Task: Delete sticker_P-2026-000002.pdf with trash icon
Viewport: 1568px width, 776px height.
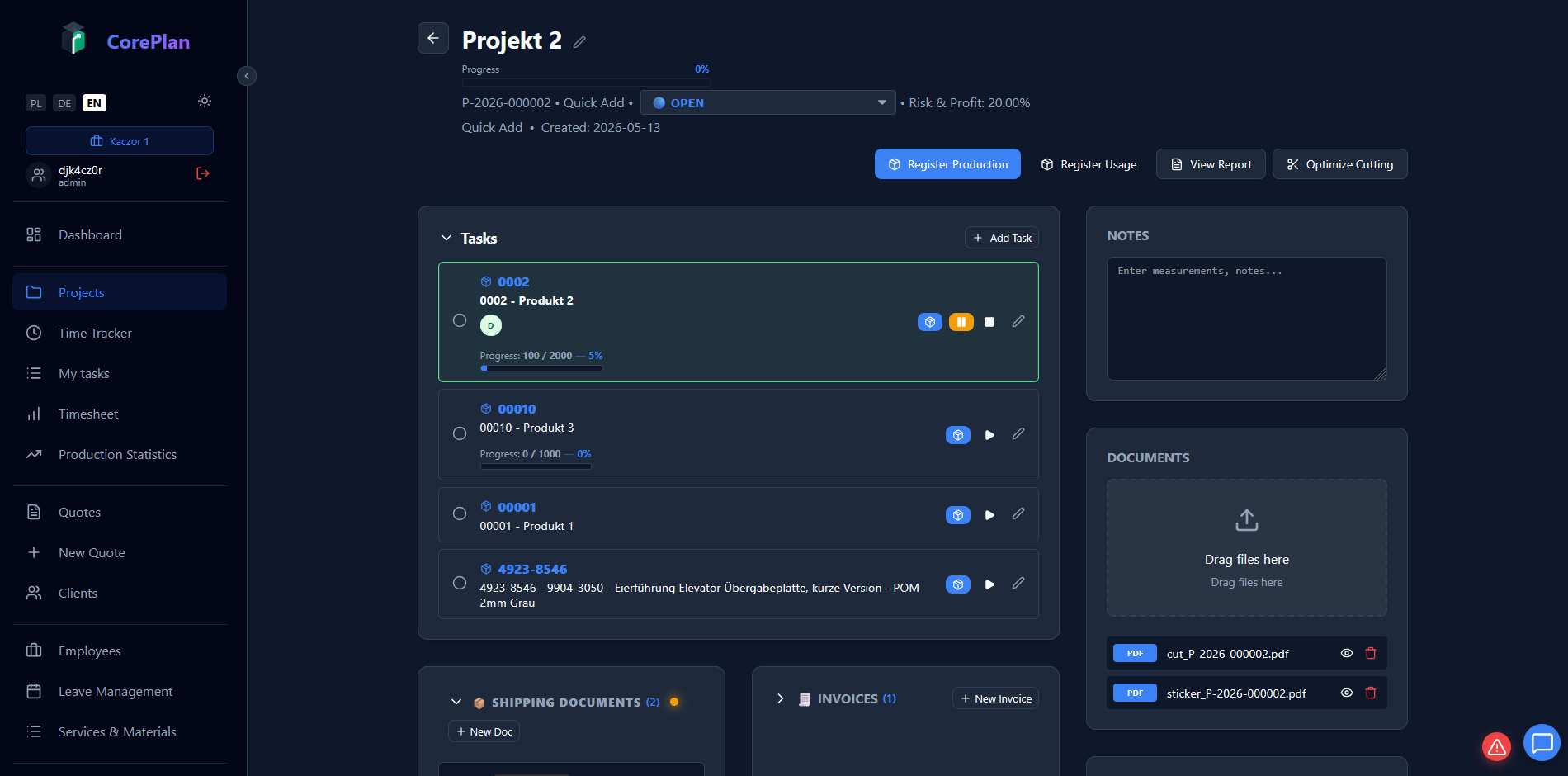Action: tap(1371, 693)
